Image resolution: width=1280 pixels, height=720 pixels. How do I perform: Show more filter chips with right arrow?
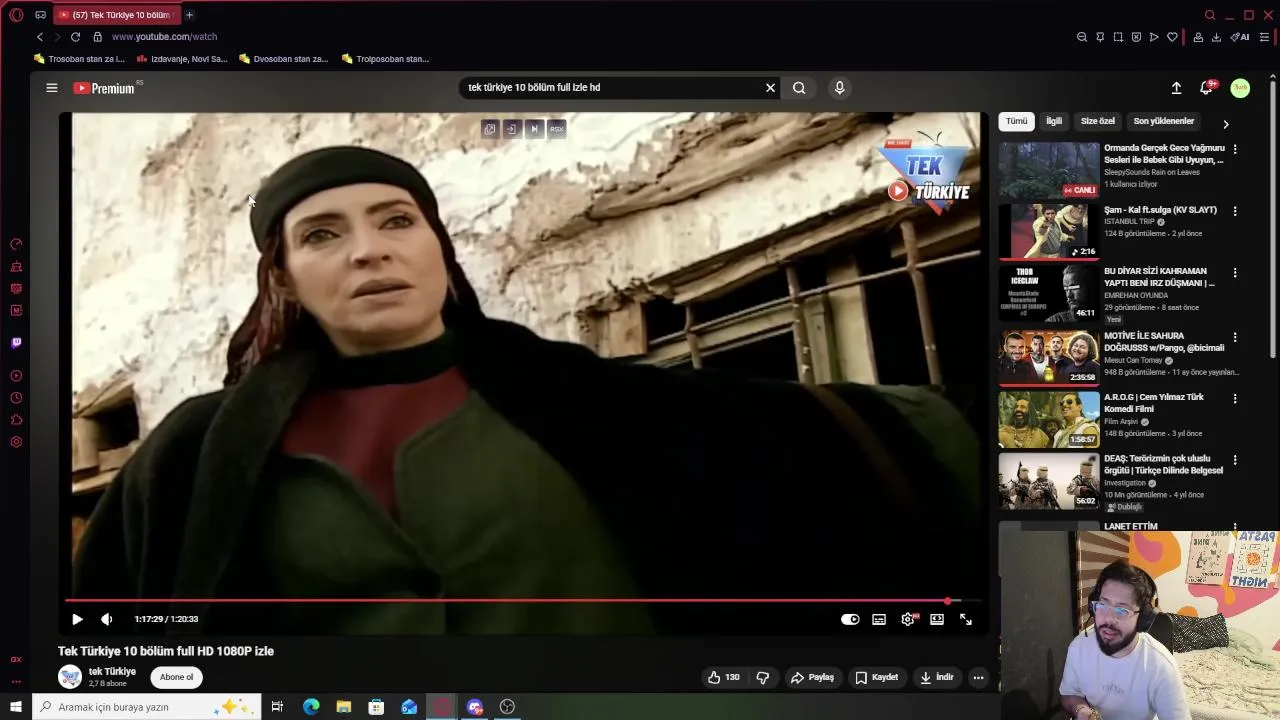point(1226,124)
